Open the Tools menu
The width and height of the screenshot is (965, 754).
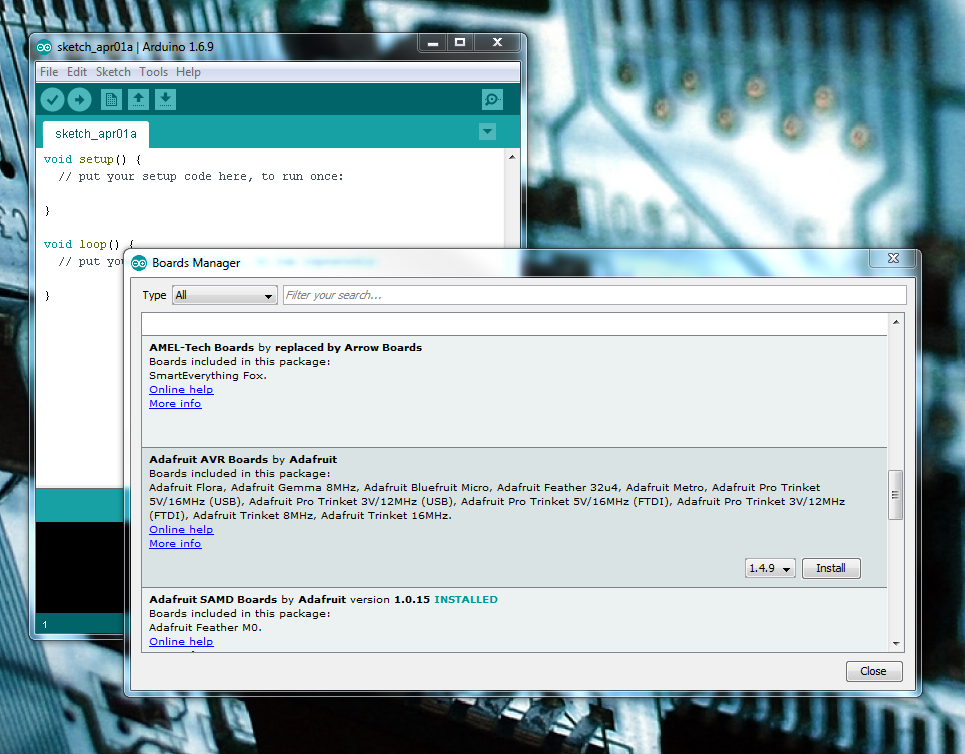153,72
